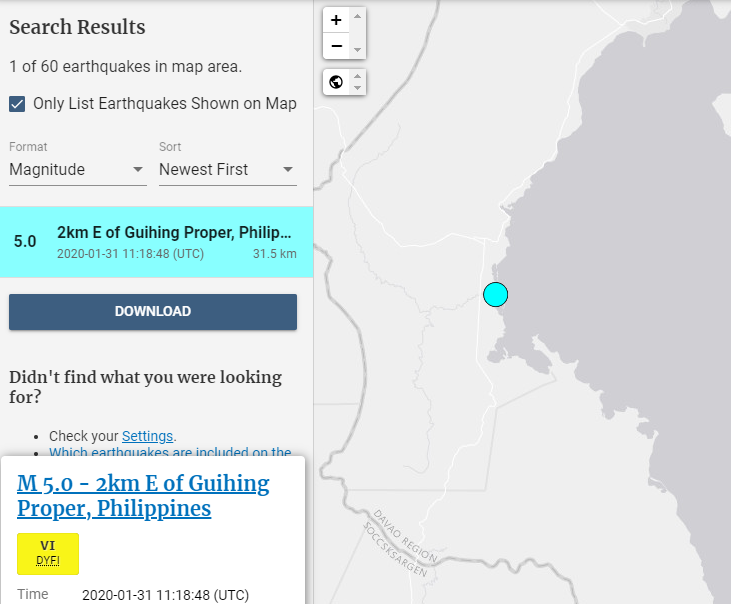Click the yellow VI DYFI intensity badge

[x=48, y=554]
